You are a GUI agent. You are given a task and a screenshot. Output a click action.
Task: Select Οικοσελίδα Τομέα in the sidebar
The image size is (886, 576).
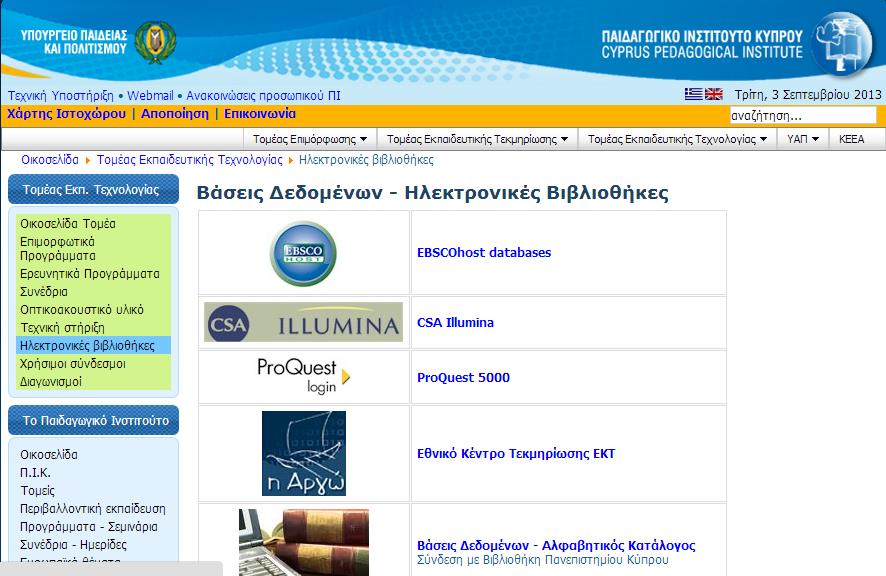[x=68, y=224]
